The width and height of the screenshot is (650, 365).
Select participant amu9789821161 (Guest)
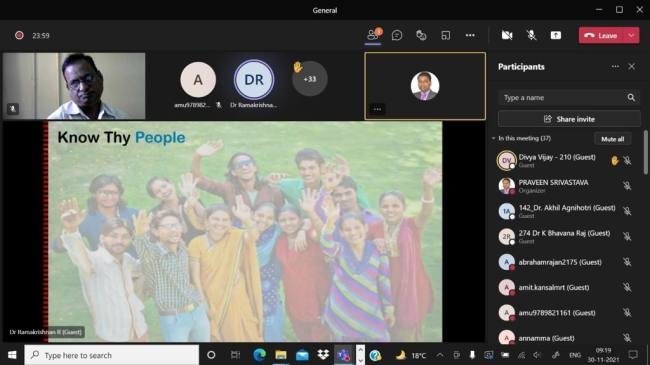(566, 313)
